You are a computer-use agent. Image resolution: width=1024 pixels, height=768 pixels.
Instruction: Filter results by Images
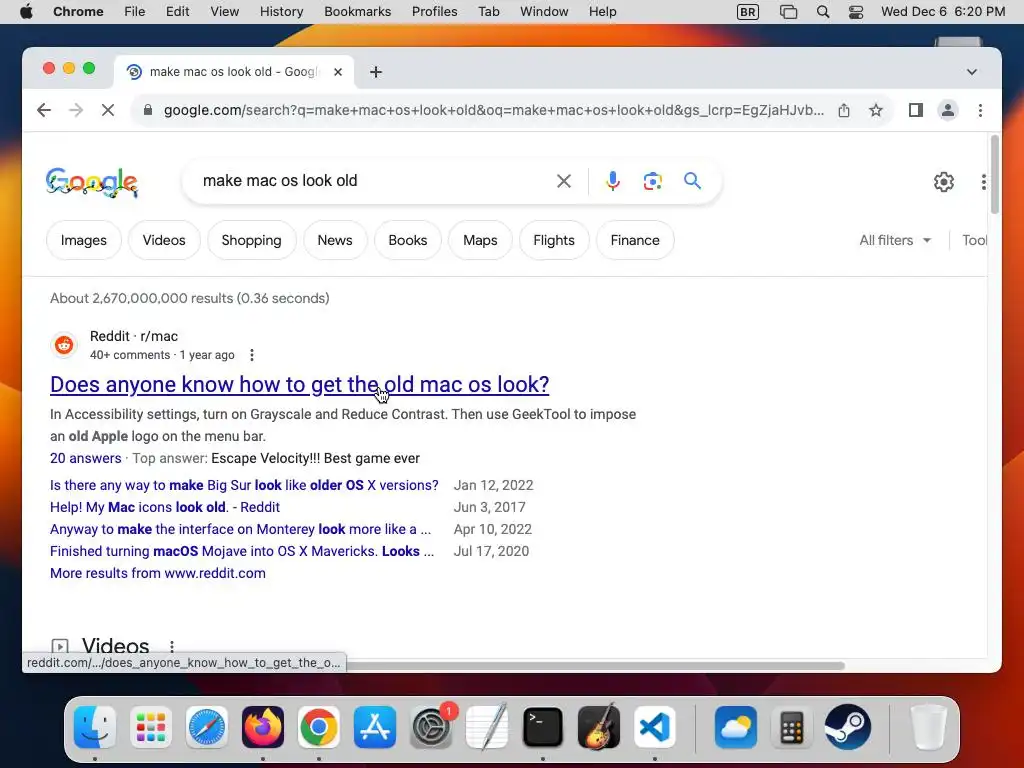[x=84, y=240]
